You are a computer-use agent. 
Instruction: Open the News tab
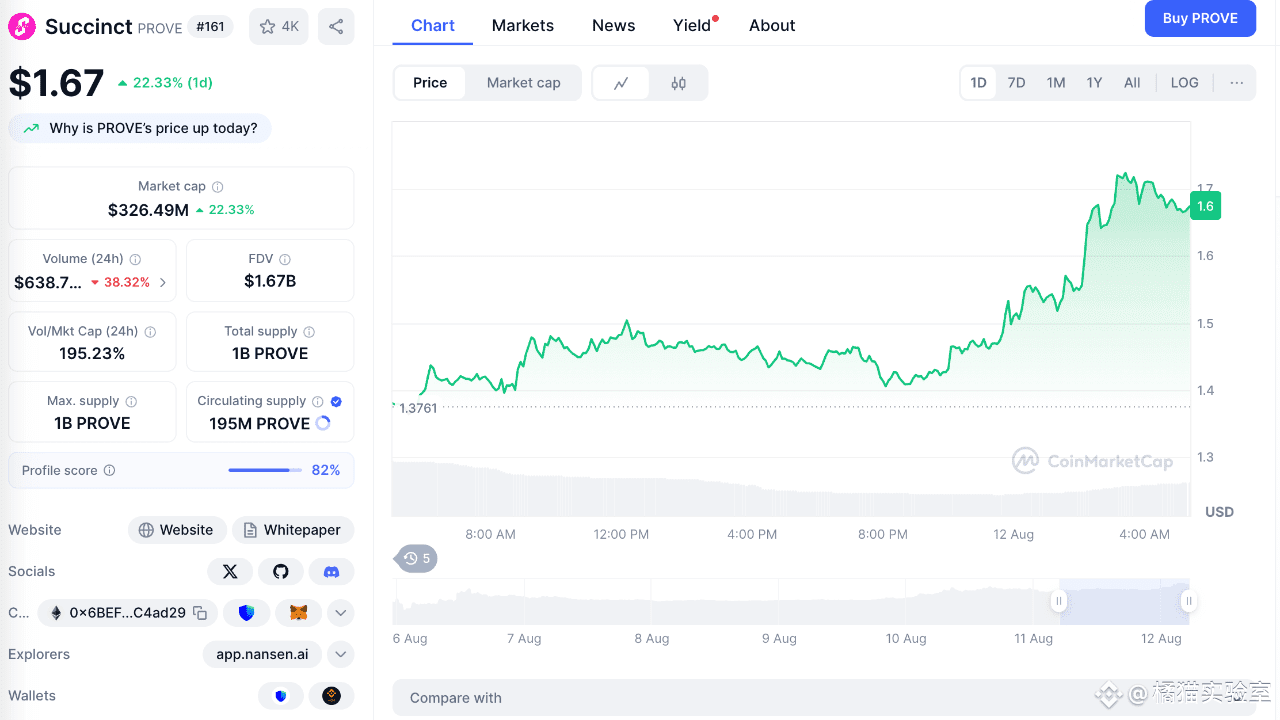click(x=613, y=26)
